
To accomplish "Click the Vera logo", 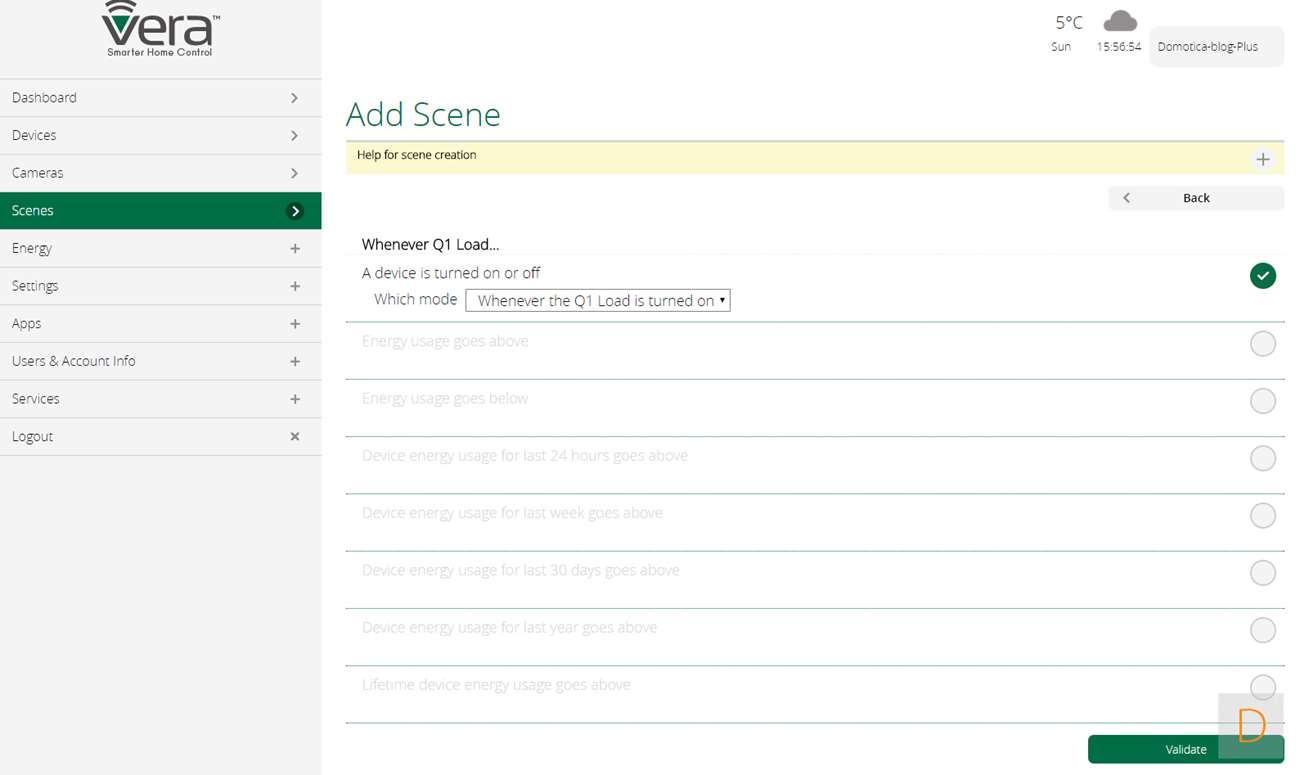I will coord(160,30).
